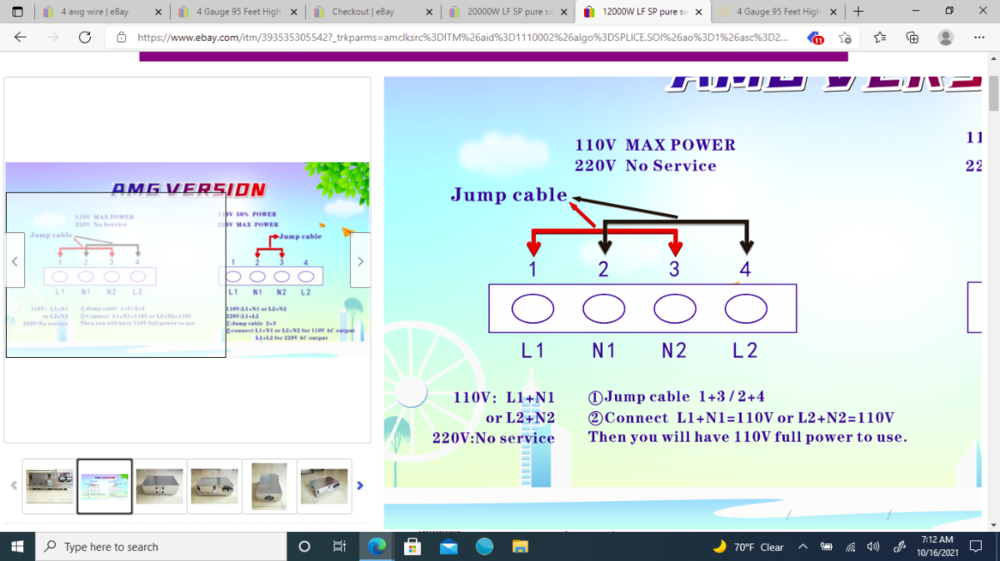Close the '4 awg wire | eBay' tab
The image size is (1000, 561).
158,12
